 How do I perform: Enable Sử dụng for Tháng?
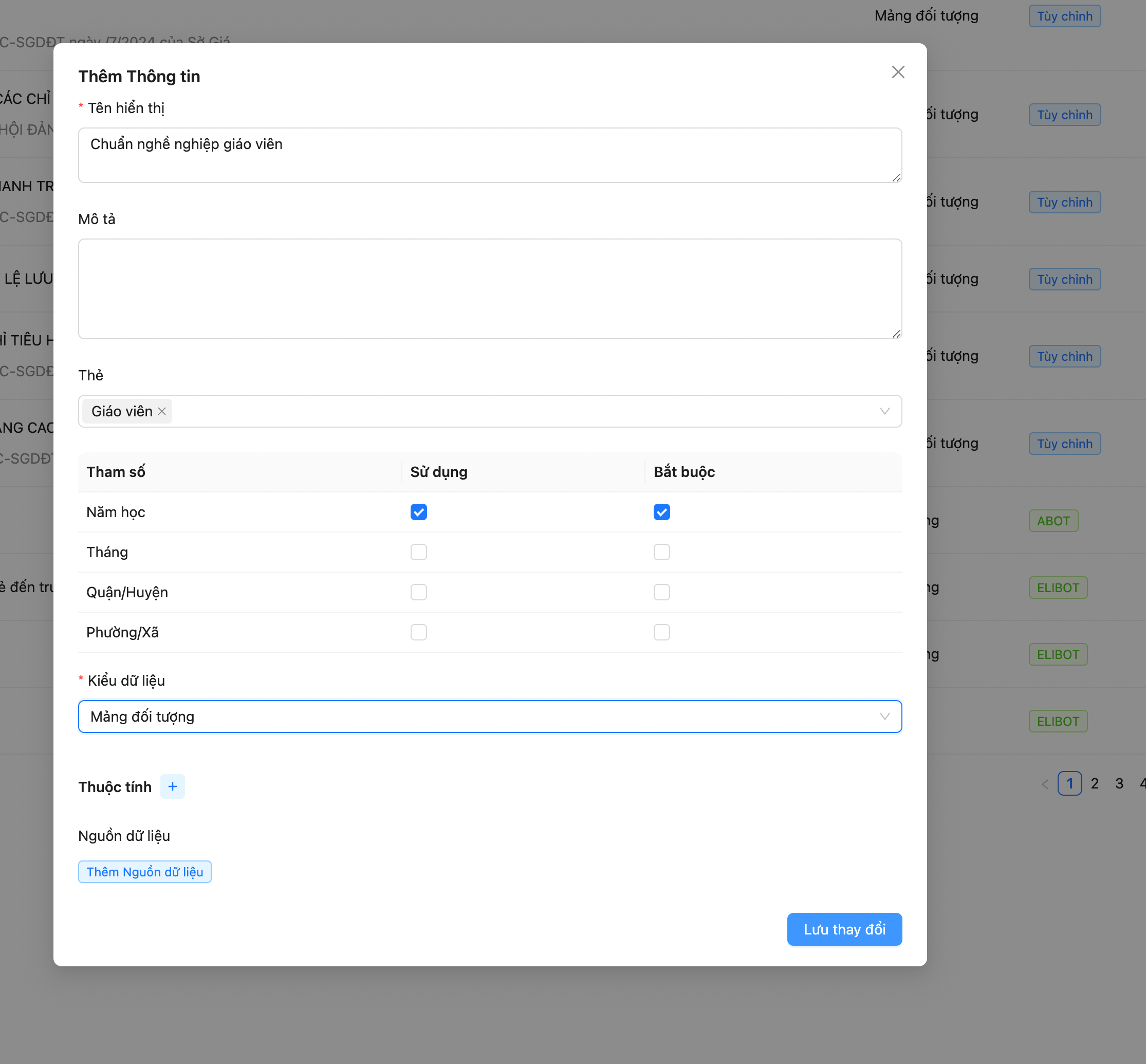[x=418, y=552]
